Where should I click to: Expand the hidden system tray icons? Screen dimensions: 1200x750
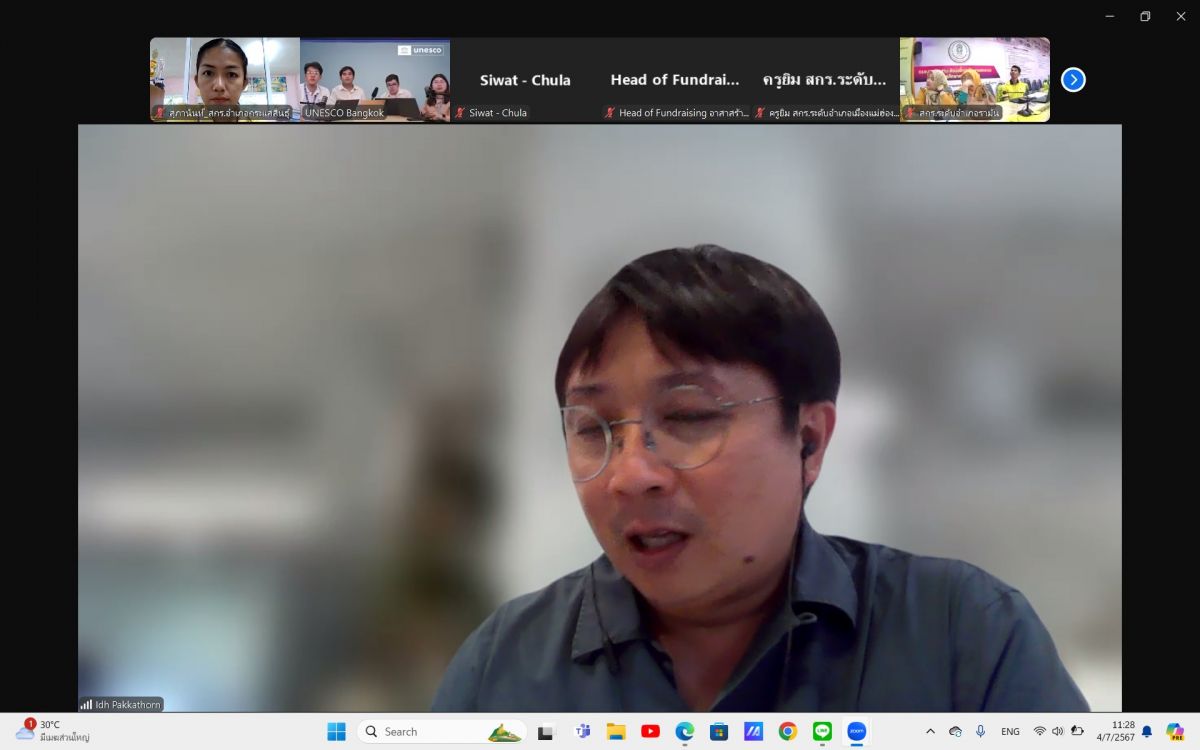930,731
